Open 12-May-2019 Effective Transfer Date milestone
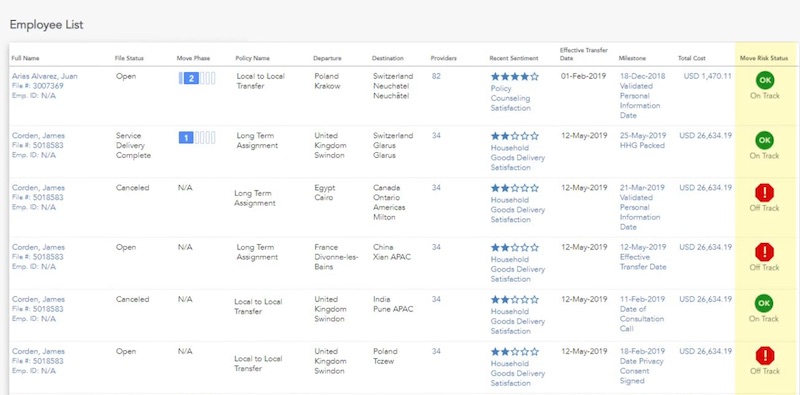The height and width of the screenshot is (395, 800). pyautogui.click(x=643, y=257)
